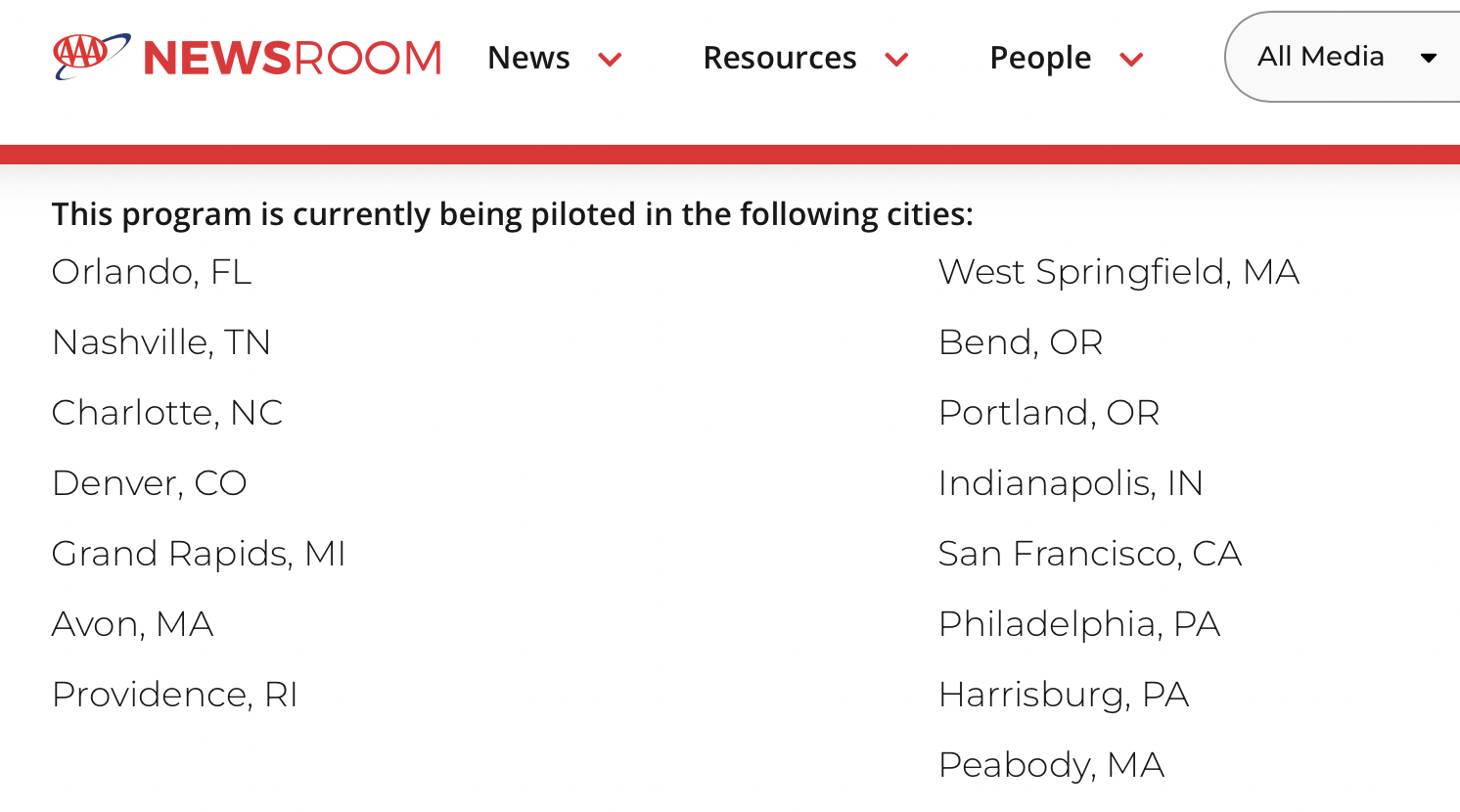Click the San Francisco, CA text
The height and width of the screenshot is (812, 1460).
click(1089, 554)
